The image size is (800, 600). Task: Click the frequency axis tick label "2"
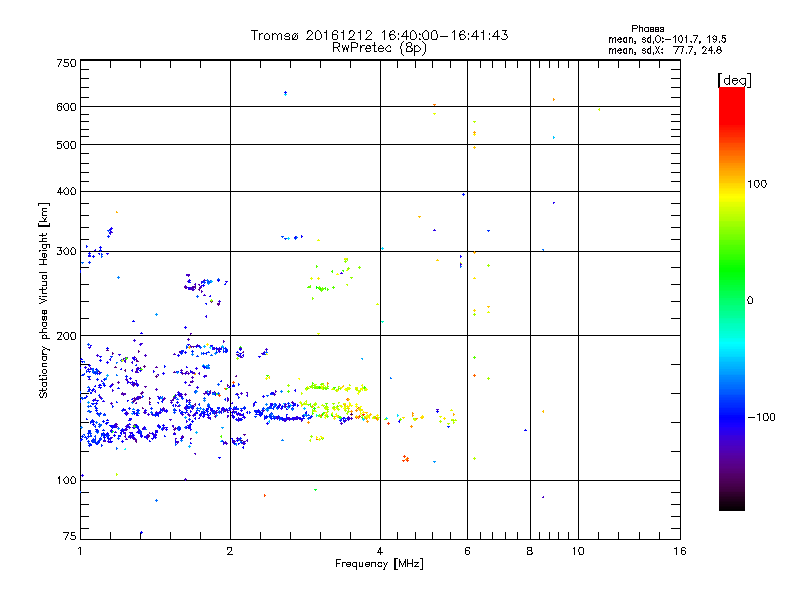tap(230, 551)
